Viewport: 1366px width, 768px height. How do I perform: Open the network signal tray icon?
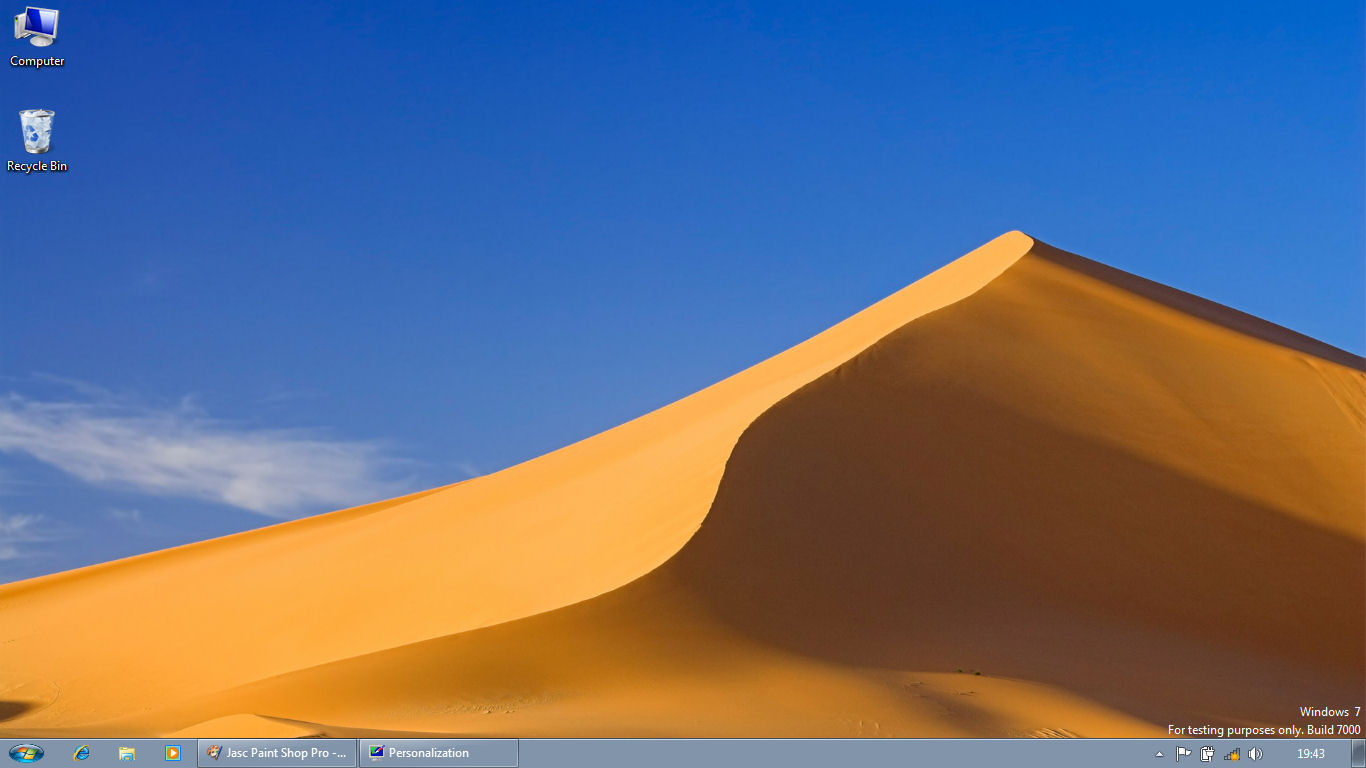pyautogui.click(x=1232, y=754)
